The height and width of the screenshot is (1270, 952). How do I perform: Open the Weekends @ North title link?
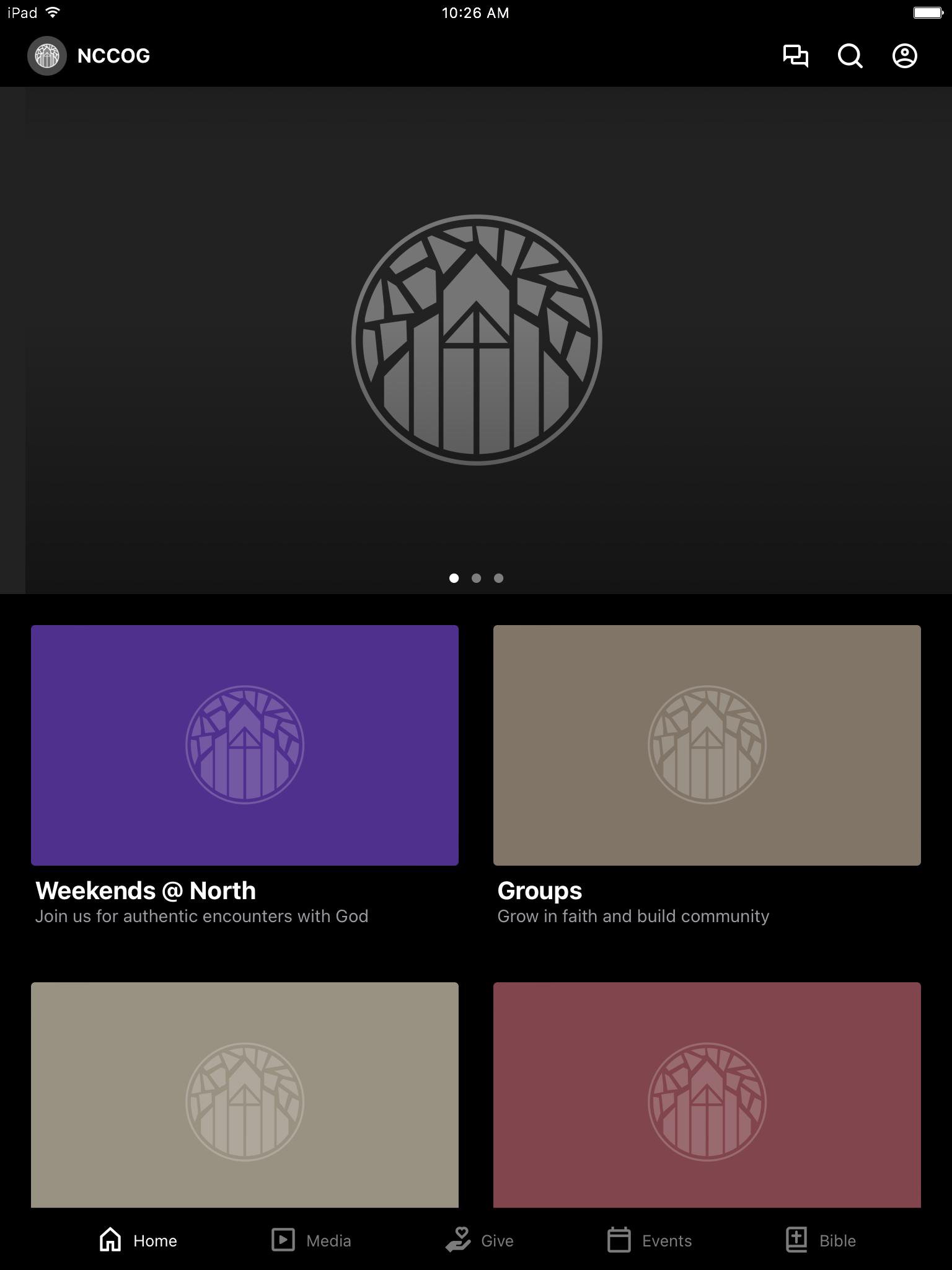coord(146,890)
